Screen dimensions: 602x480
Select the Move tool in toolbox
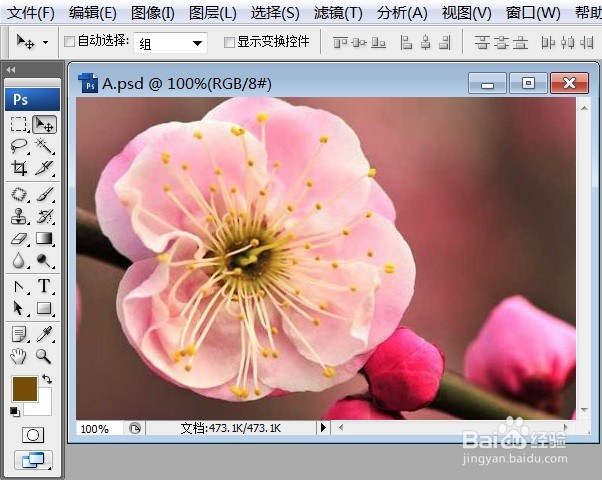point(44,124)
